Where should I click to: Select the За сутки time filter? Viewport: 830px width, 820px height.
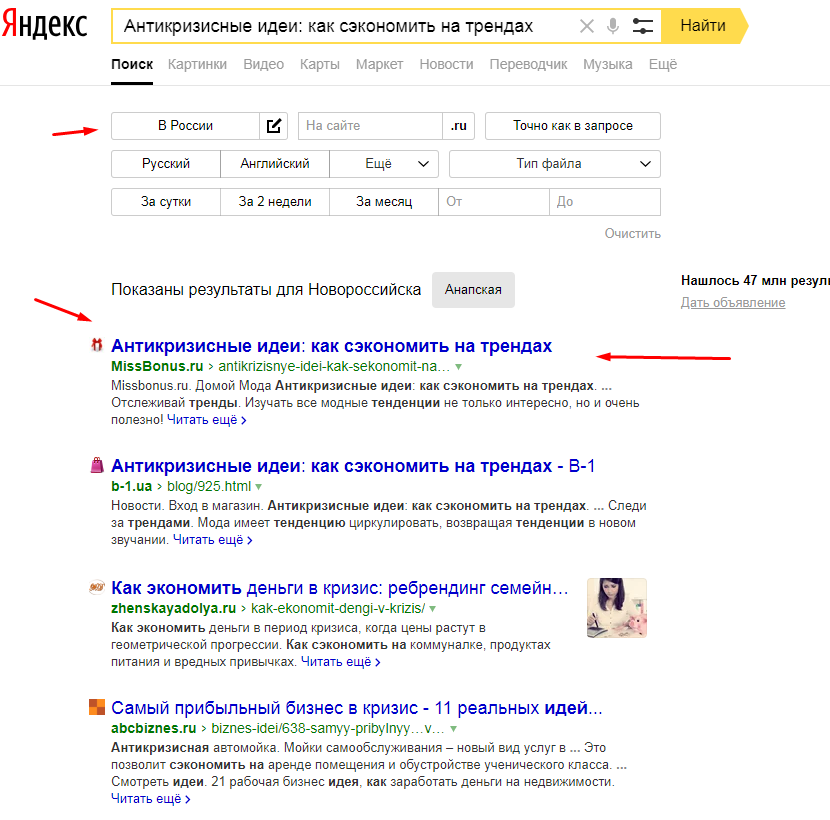point(166,202)
